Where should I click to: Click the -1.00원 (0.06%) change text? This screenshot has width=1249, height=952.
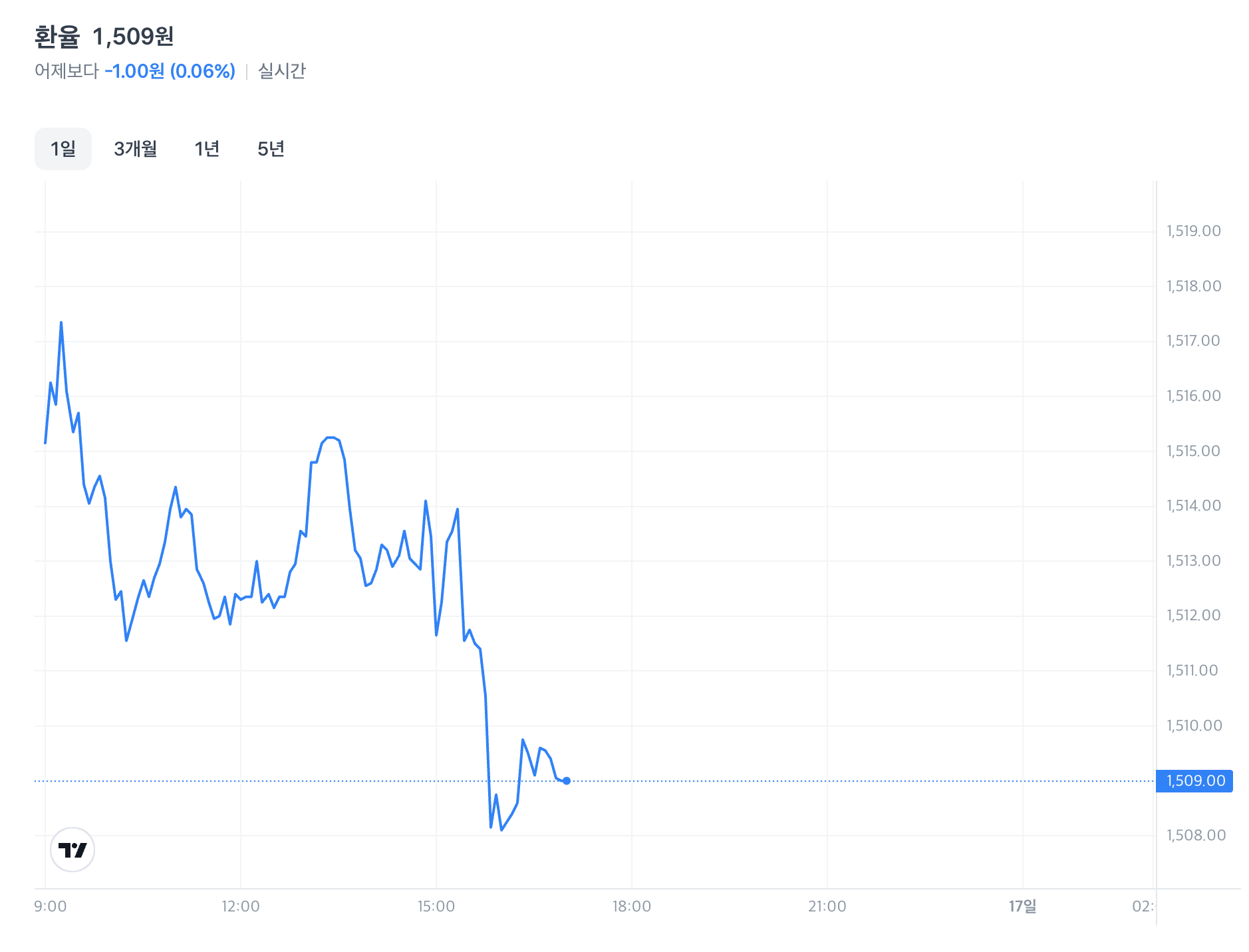(170, 71)
